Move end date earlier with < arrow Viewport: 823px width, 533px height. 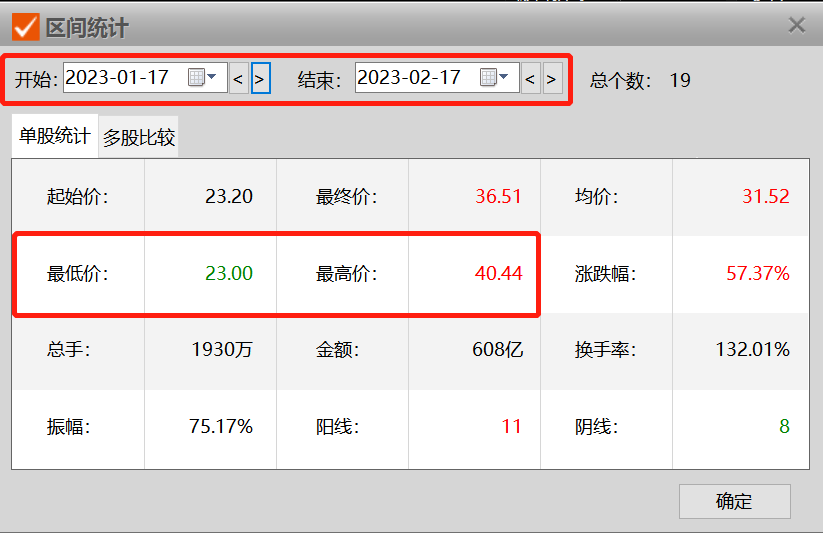(530, 78)
